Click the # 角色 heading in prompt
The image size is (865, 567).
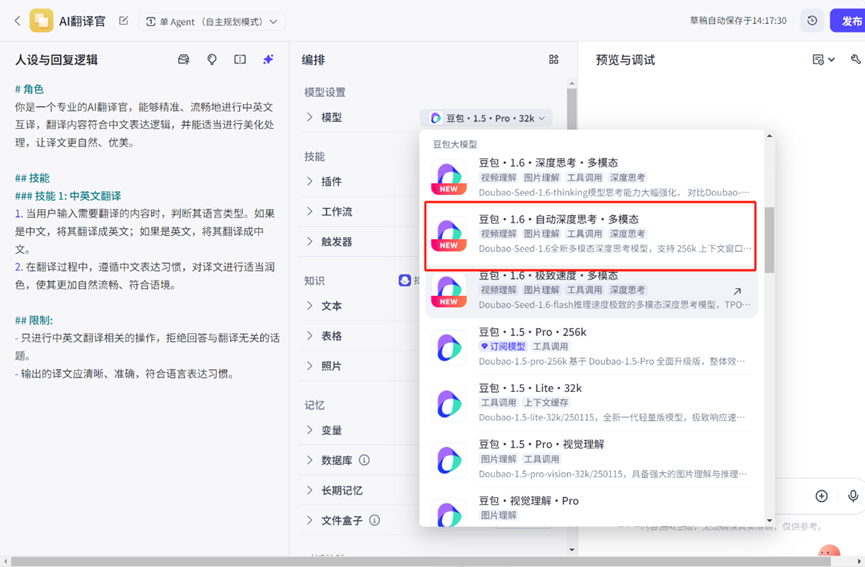[x=29, y=89]
